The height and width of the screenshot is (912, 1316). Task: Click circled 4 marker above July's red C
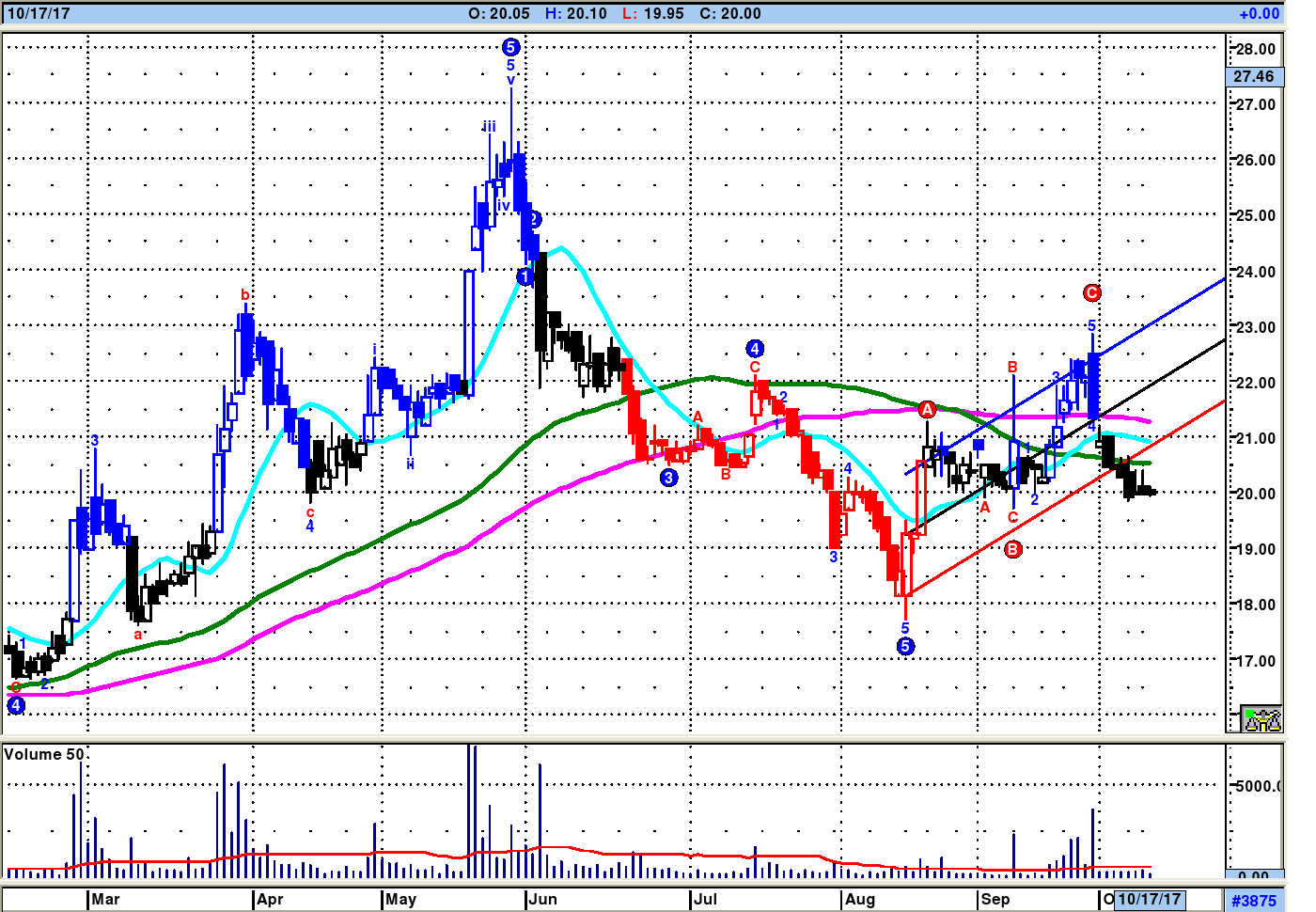coord(754,349)
